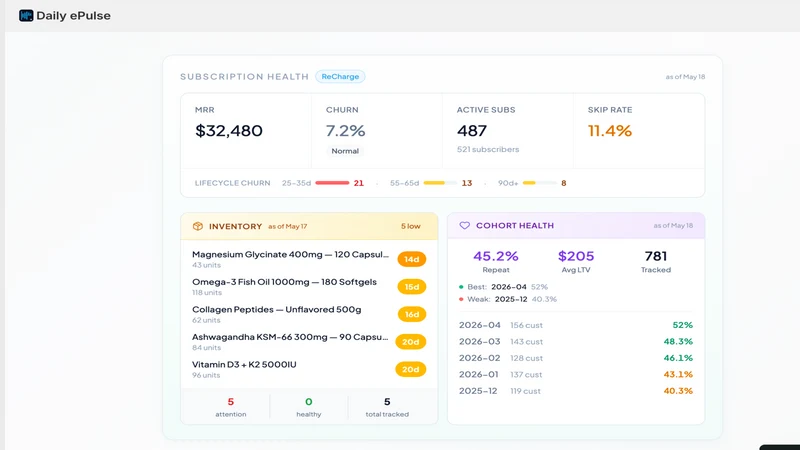This screenshot has width=800, height=450.
Task: Click the Subscription Health heading
Action: pyautogui.click(x=244, y=77)
